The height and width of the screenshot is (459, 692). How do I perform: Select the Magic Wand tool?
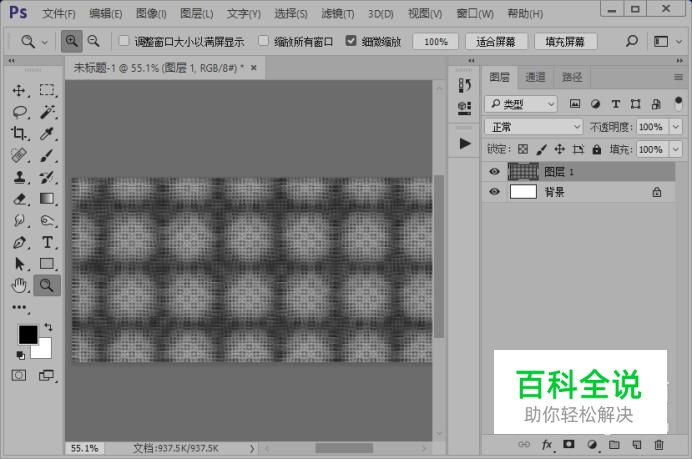47,112
